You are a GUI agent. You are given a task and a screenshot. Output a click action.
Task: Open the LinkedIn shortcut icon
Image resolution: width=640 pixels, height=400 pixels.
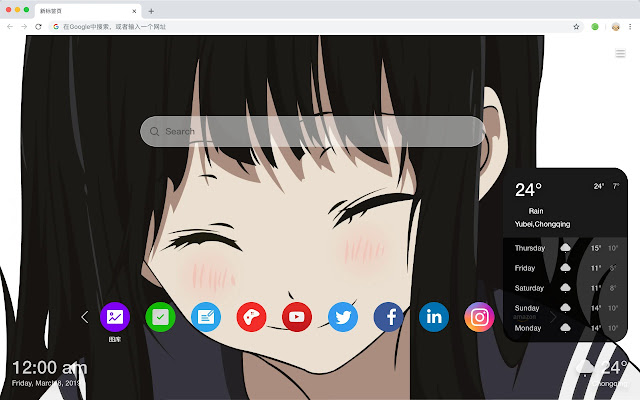pyautogui.click(x=434, y=317)
